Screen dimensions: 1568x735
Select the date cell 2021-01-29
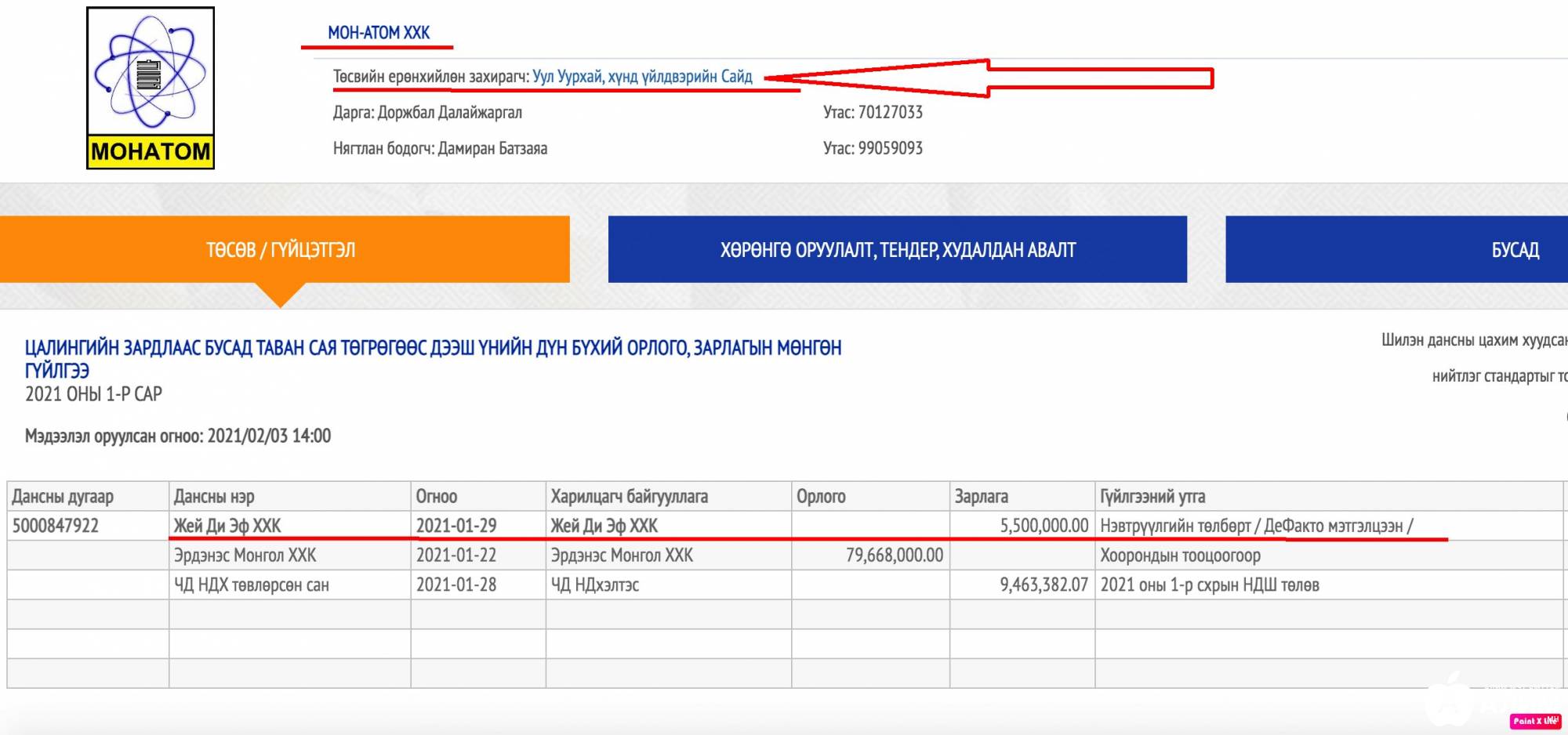478,526
